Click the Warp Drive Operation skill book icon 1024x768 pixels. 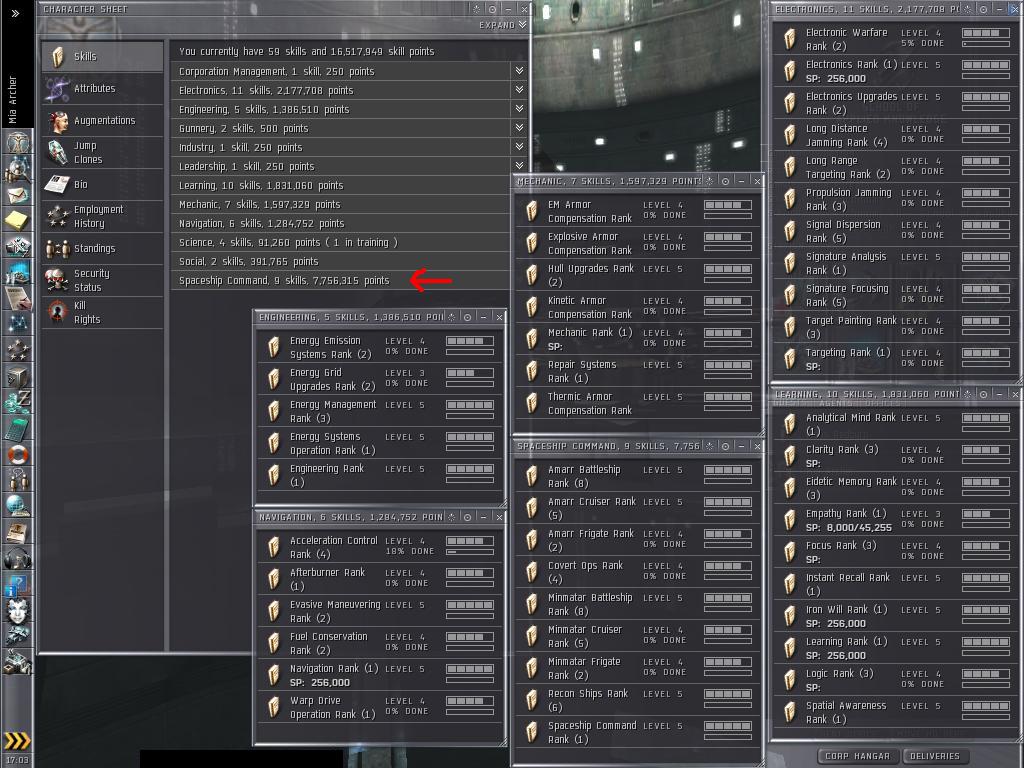274,707
